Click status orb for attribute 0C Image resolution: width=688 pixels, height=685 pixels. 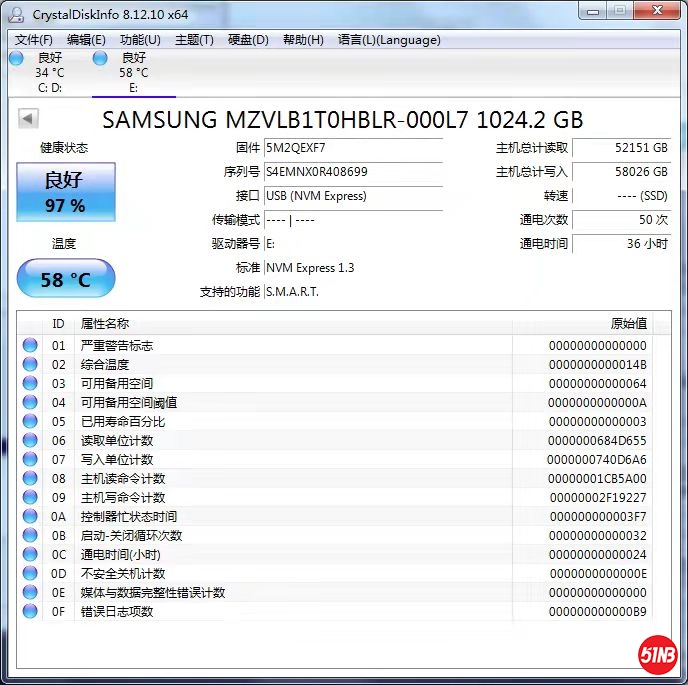tap(30, 555)
